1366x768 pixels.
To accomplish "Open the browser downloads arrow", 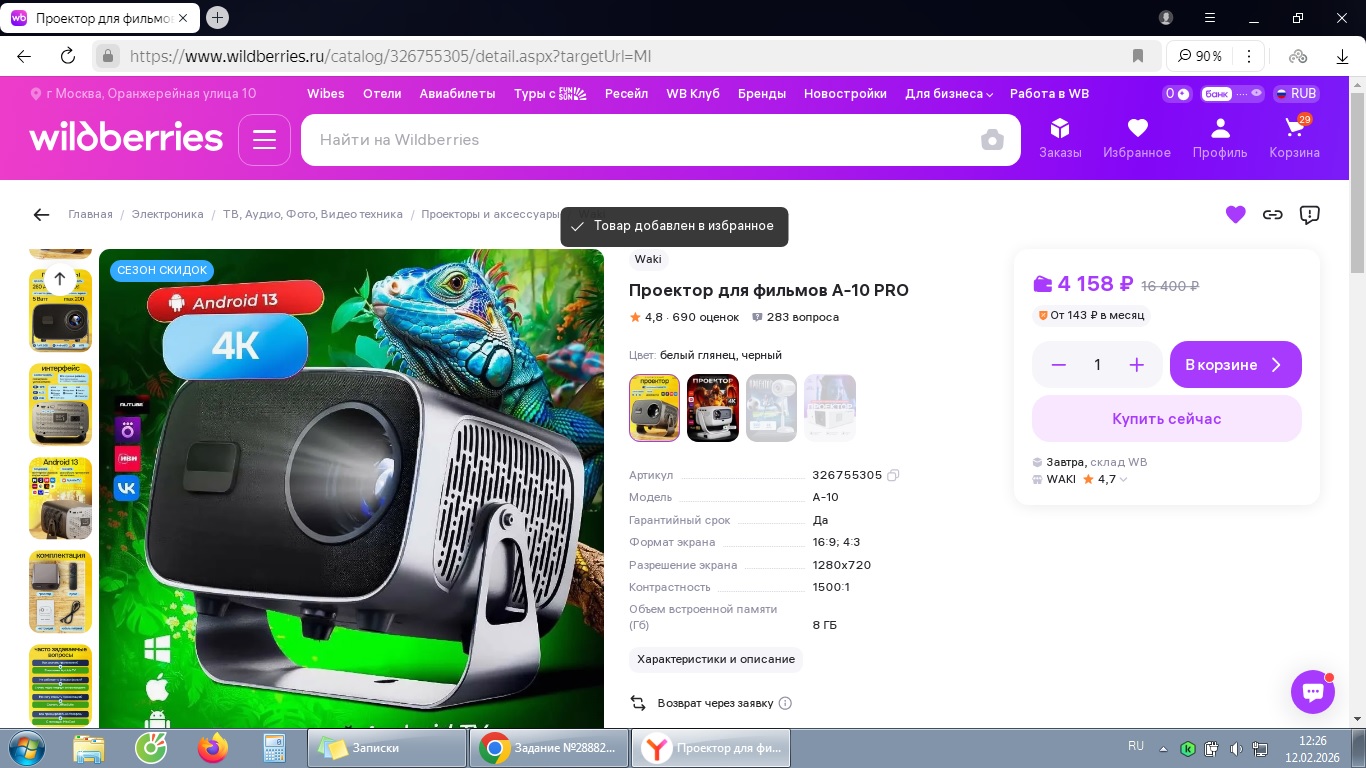I will [1341, 56].
